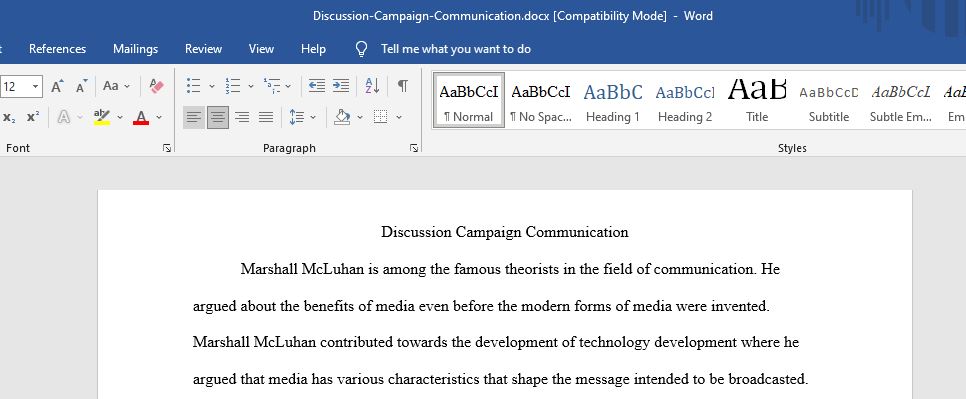Apply red font color
Image resolution: width=966 pixels, height=399 pixels.
[141, 117]
